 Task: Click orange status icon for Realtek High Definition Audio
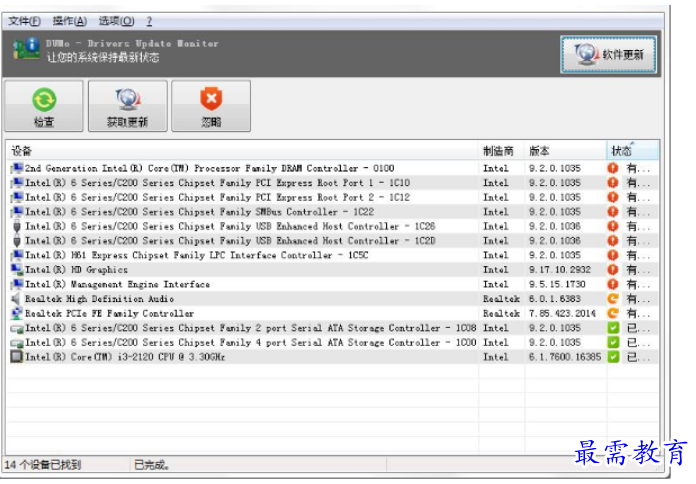click(x=613, y=298)
